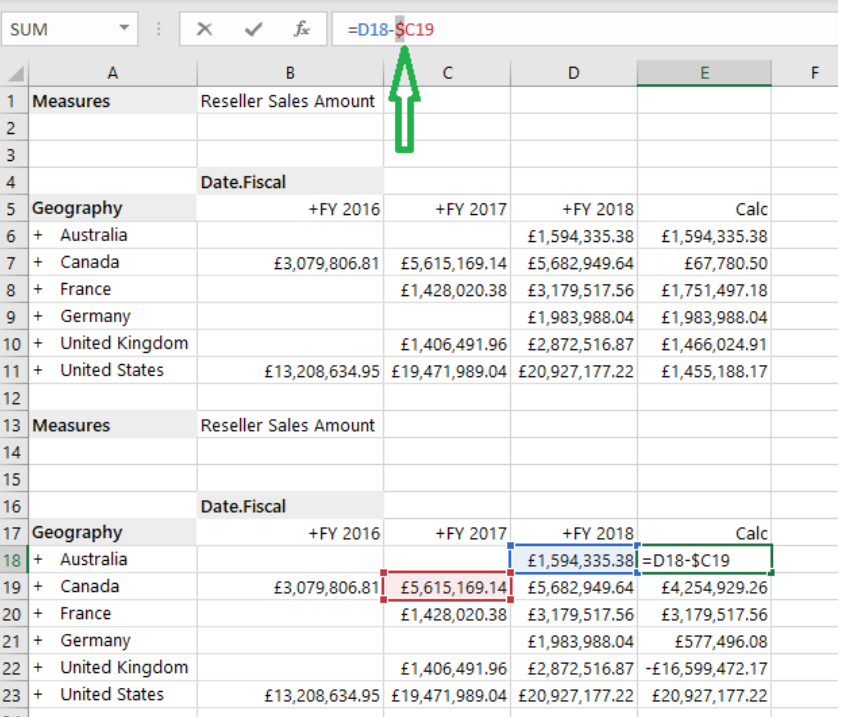Expand France in the second table
Image resolution: width=845 pixels, height=717 pixels.
coord(36,613)
